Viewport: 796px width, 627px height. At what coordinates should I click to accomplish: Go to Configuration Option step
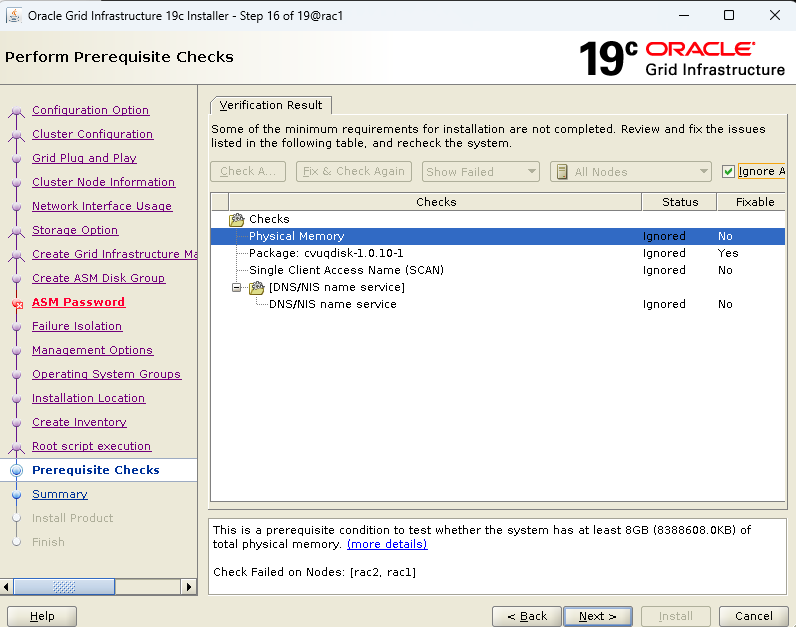pos(90,110)
